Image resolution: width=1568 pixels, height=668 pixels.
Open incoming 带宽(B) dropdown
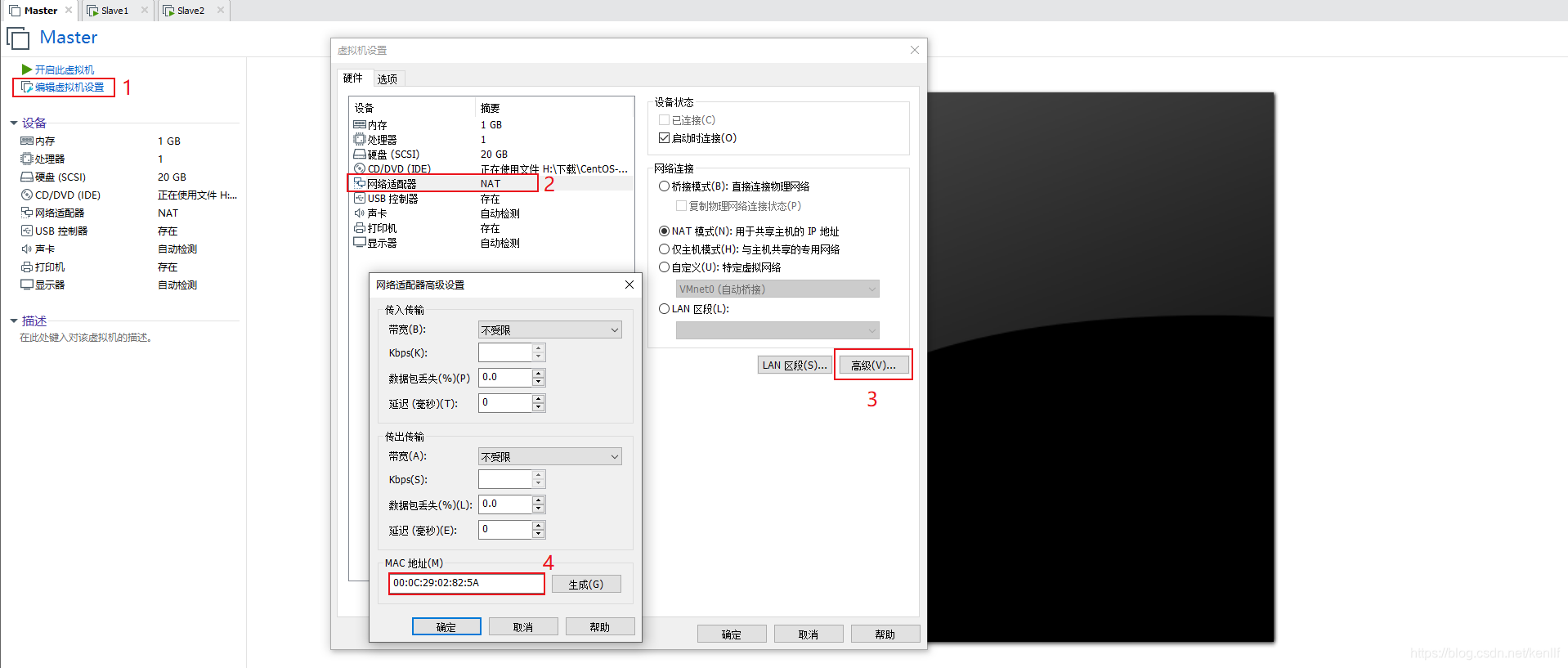(x=549, y=330)
